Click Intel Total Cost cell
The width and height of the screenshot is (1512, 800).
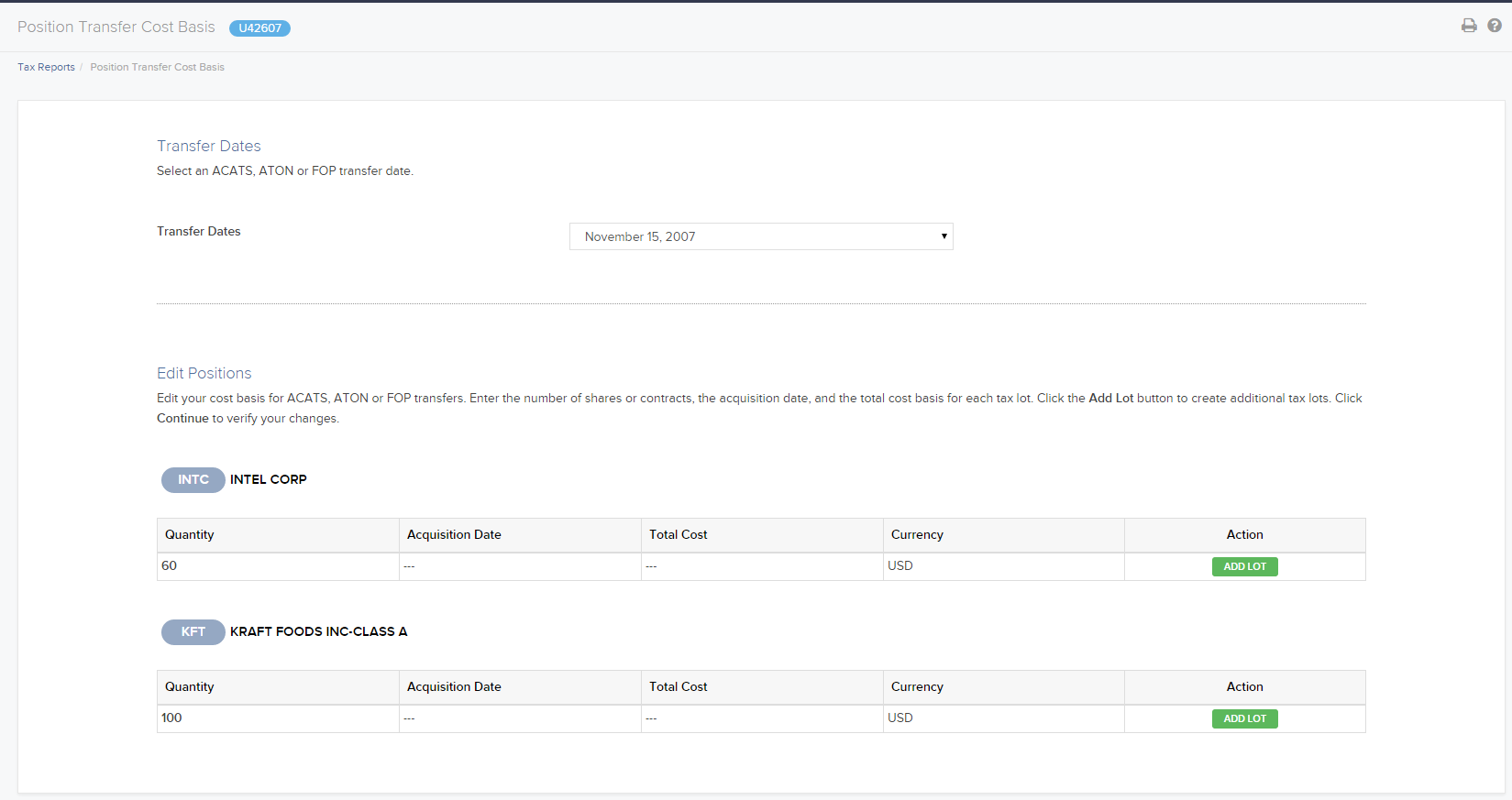coord(762,566)
